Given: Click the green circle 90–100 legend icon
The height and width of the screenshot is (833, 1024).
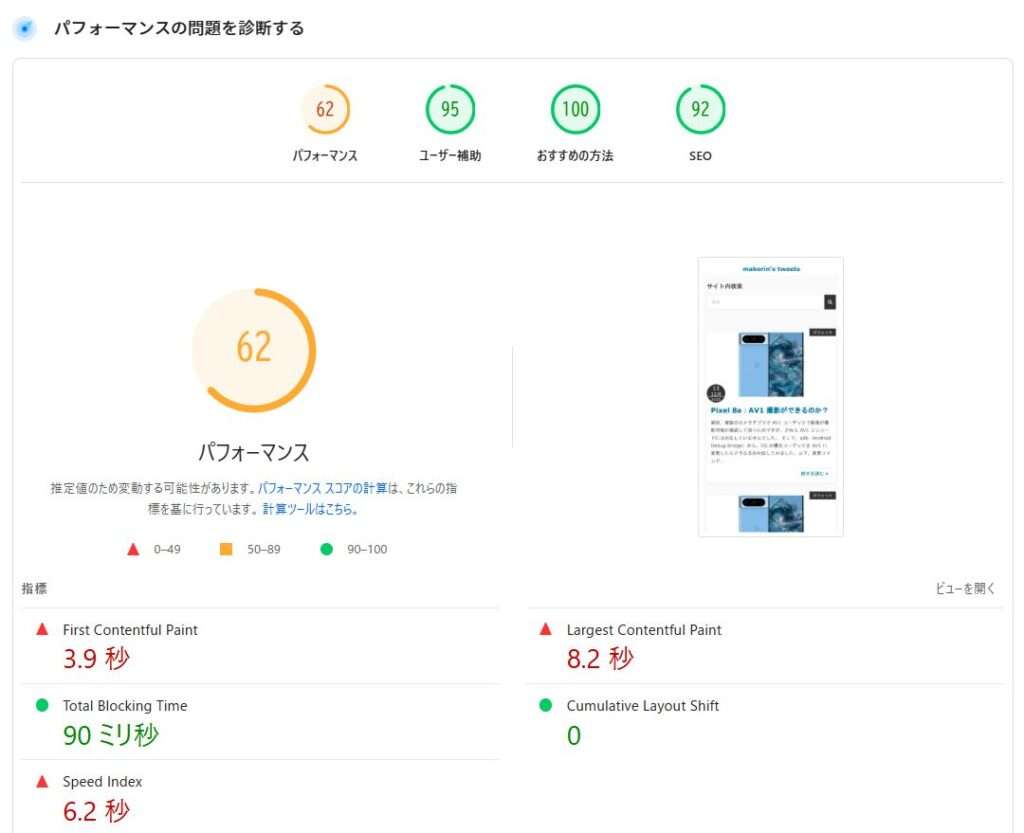Looking at the screenshot, I should pos(326,549).
